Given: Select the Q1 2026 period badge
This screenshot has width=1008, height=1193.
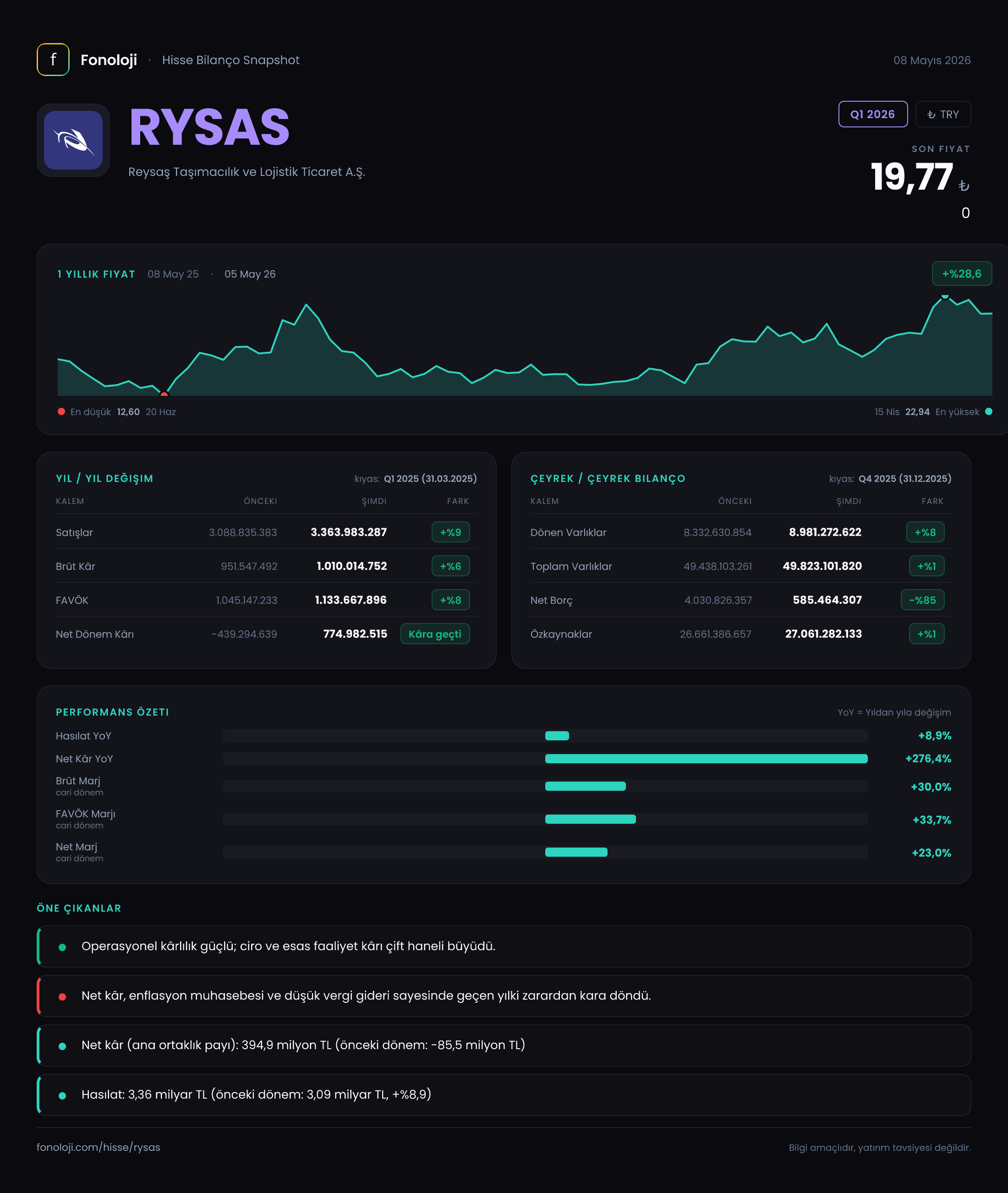Looking at the screenshot, I should point(872,114).
